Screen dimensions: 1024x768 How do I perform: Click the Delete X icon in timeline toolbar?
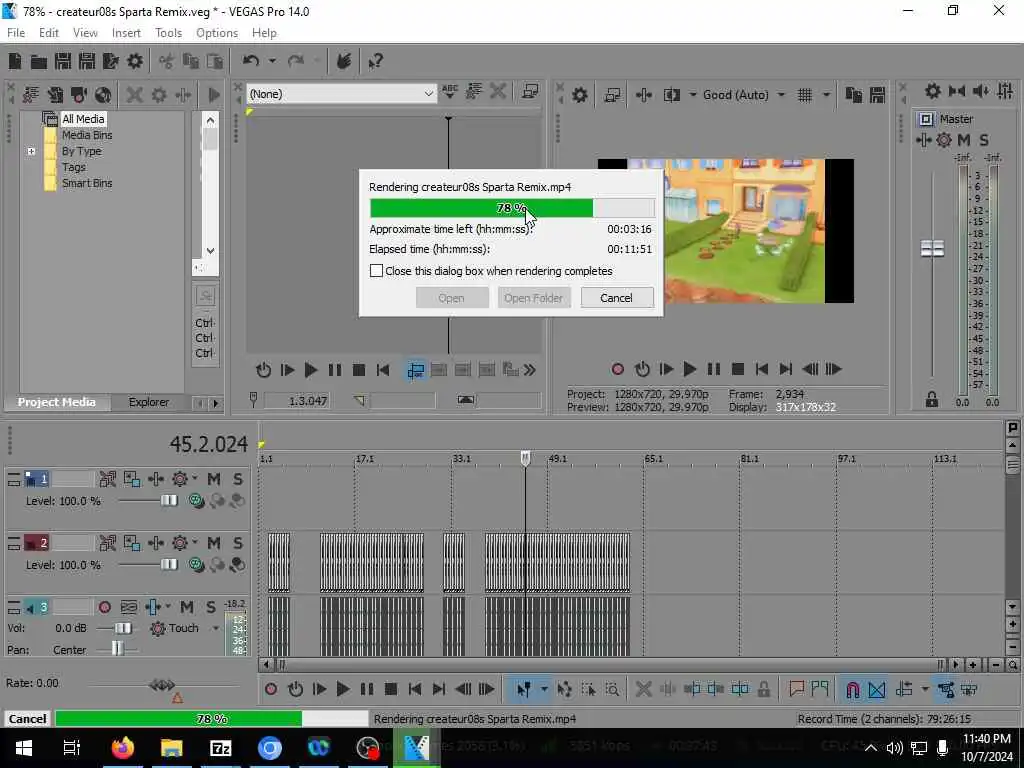643,689
